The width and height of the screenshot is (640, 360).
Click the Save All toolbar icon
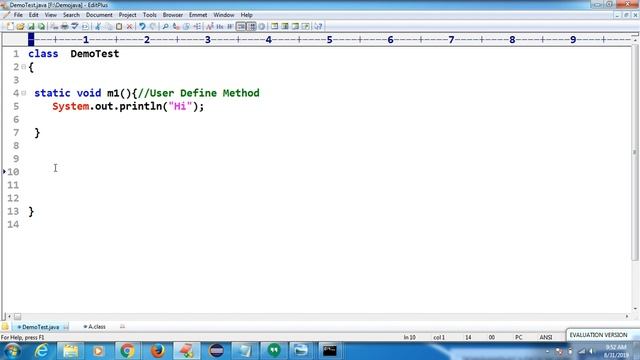[x=41, y=27]
